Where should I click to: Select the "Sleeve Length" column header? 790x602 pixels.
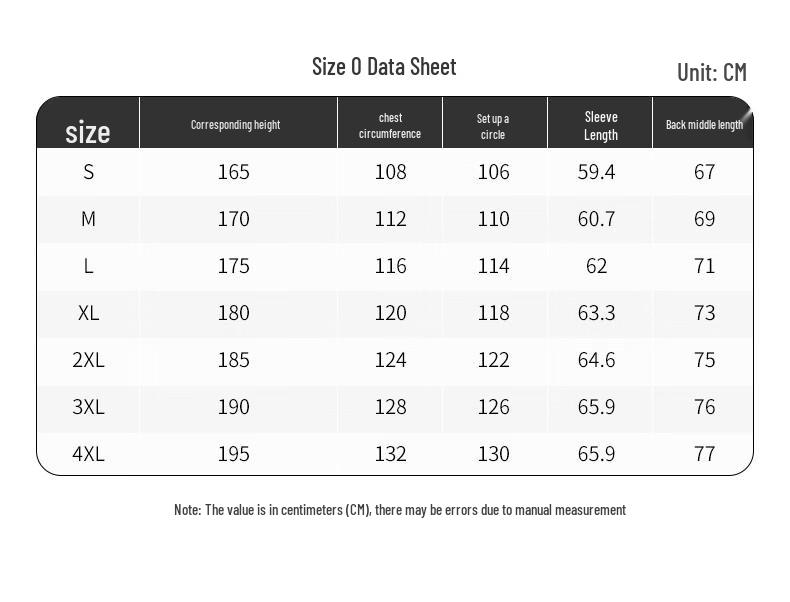(600, 126)
